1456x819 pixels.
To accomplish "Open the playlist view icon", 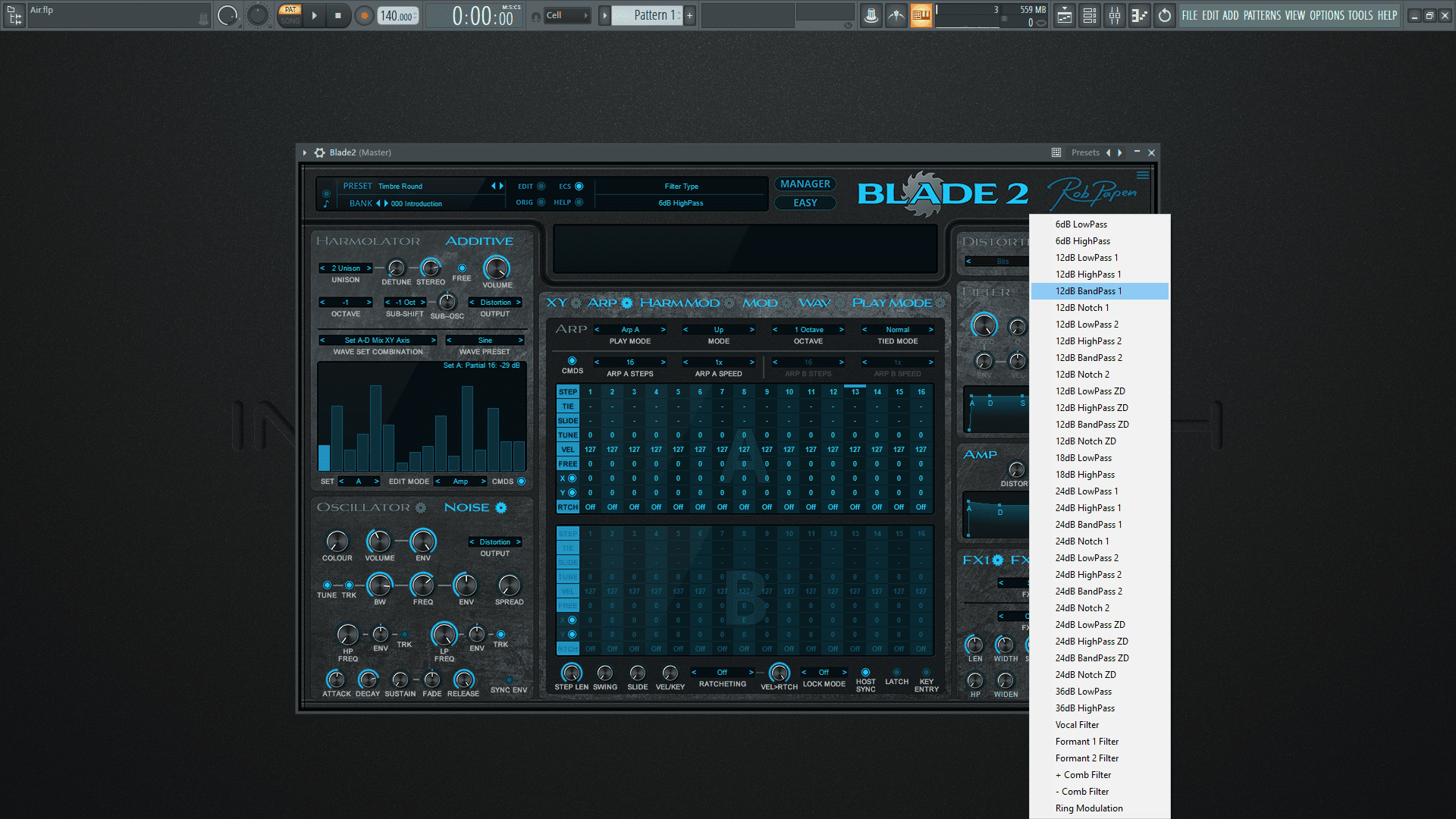I will click(x=1065, y=15).
